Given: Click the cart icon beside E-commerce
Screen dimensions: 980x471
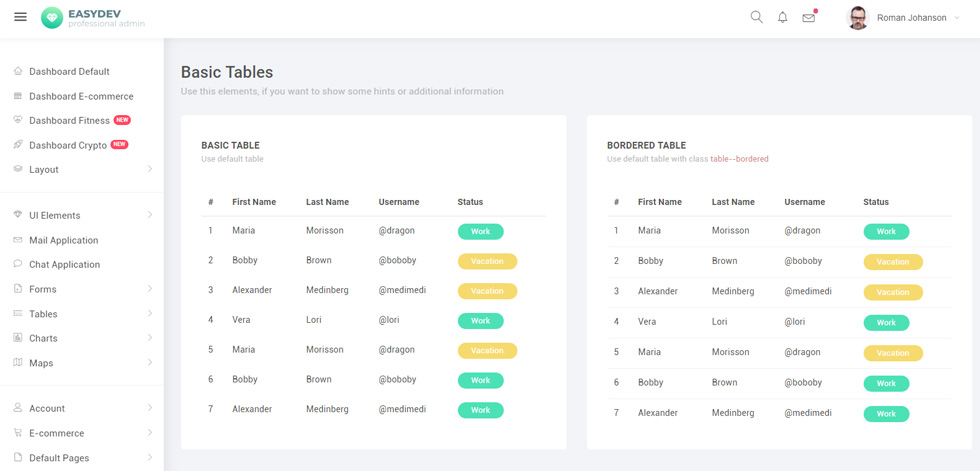Looking at the screenshot, I should click(x=18, y=433).
